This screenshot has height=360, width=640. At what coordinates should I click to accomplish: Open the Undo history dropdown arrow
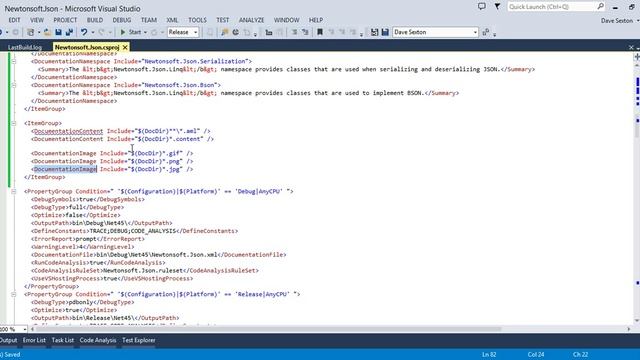[93, 32]
